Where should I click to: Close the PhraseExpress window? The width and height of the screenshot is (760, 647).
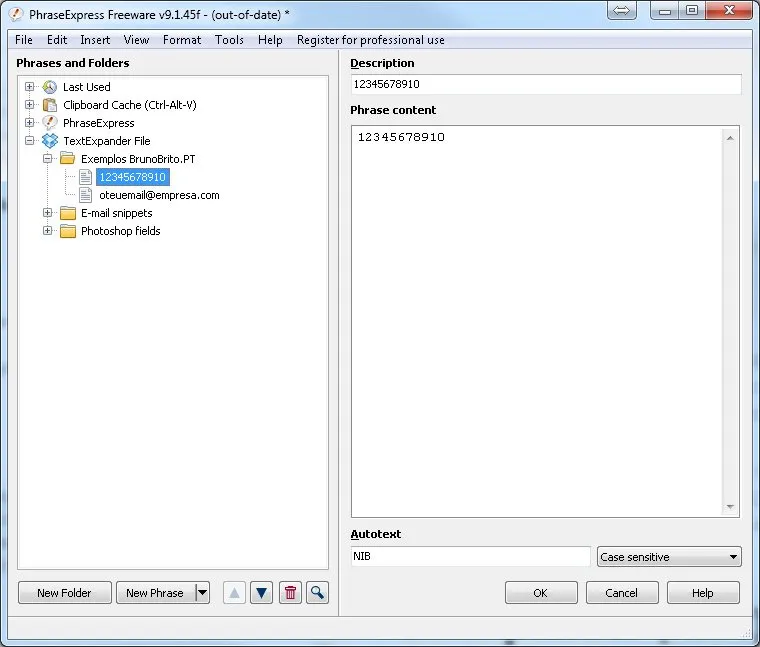(729, 11)
